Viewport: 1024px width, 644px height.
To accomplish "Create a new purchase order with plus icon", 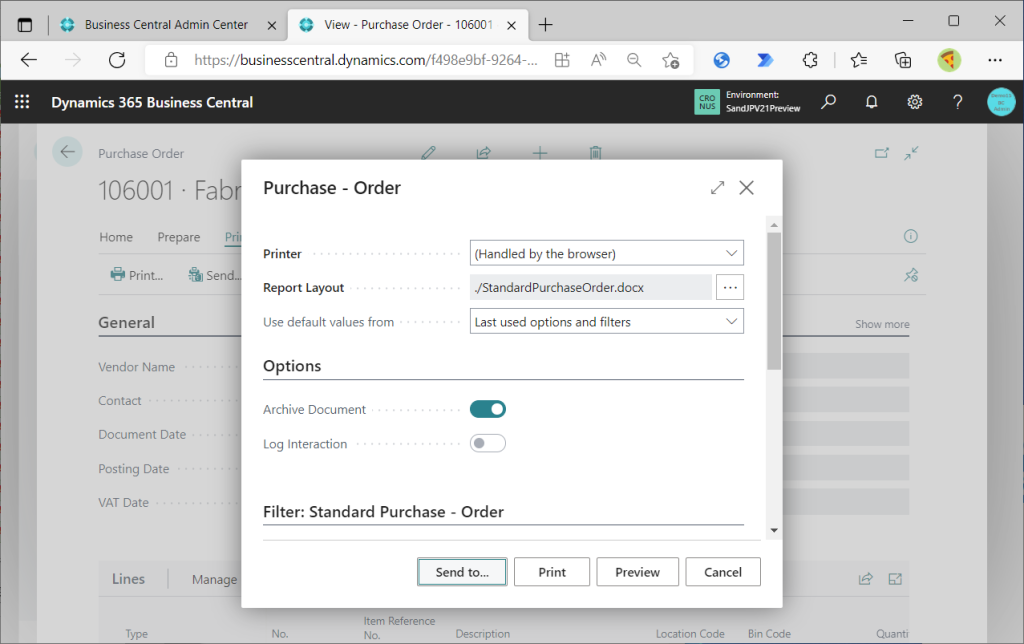I will tap(539, 153).
